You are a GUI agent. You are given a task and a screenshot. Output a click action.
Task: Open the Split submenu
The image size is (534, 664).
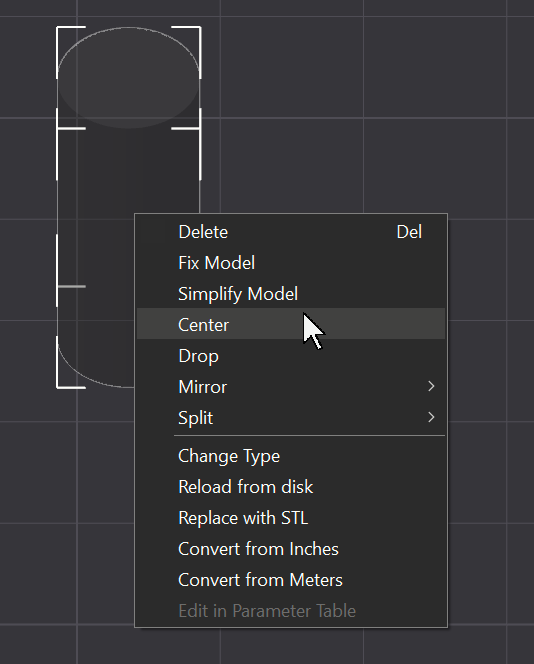point(291,418)
